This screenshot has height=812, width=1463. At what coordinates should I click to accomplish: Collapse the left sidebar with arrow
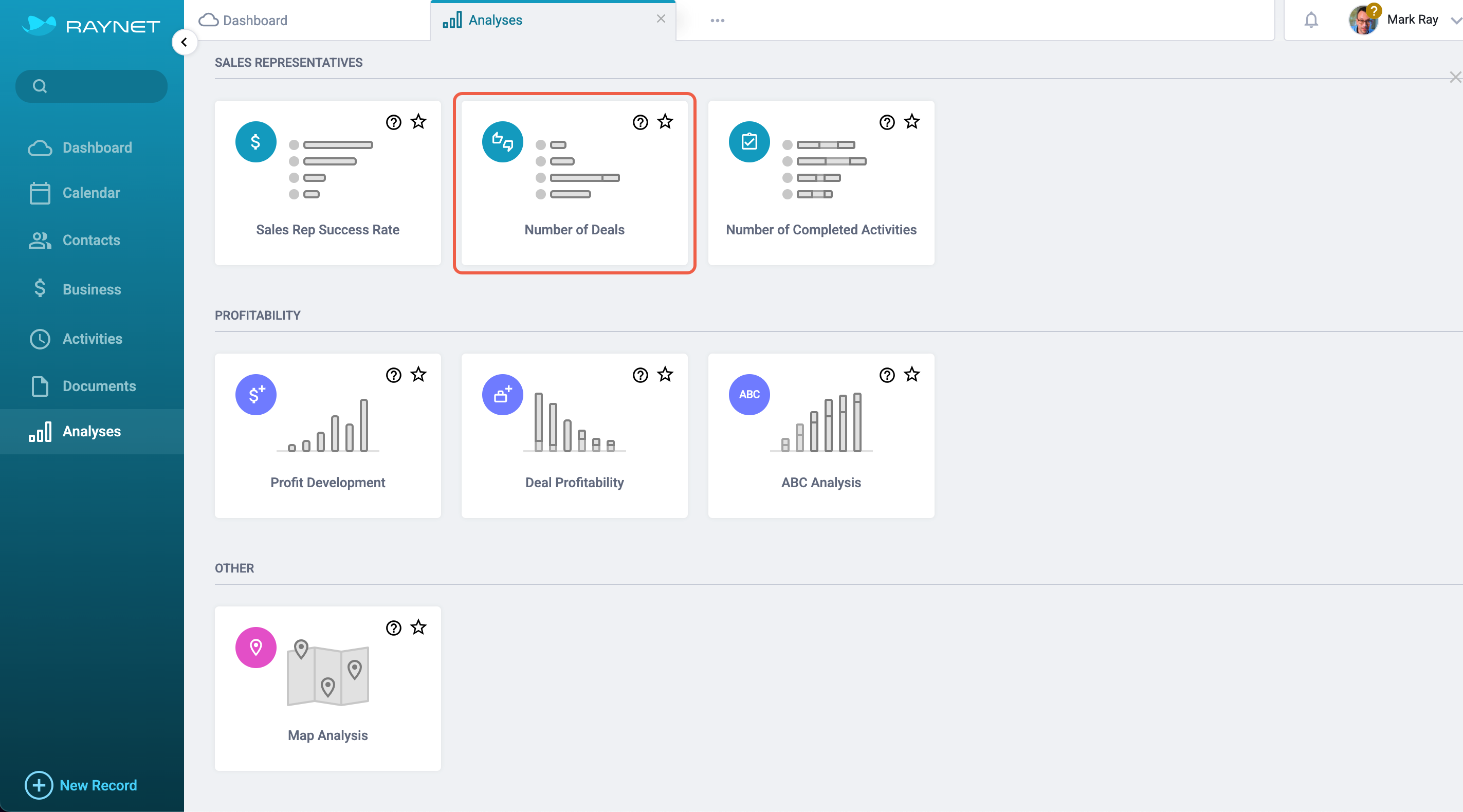(x=184, y=42)
